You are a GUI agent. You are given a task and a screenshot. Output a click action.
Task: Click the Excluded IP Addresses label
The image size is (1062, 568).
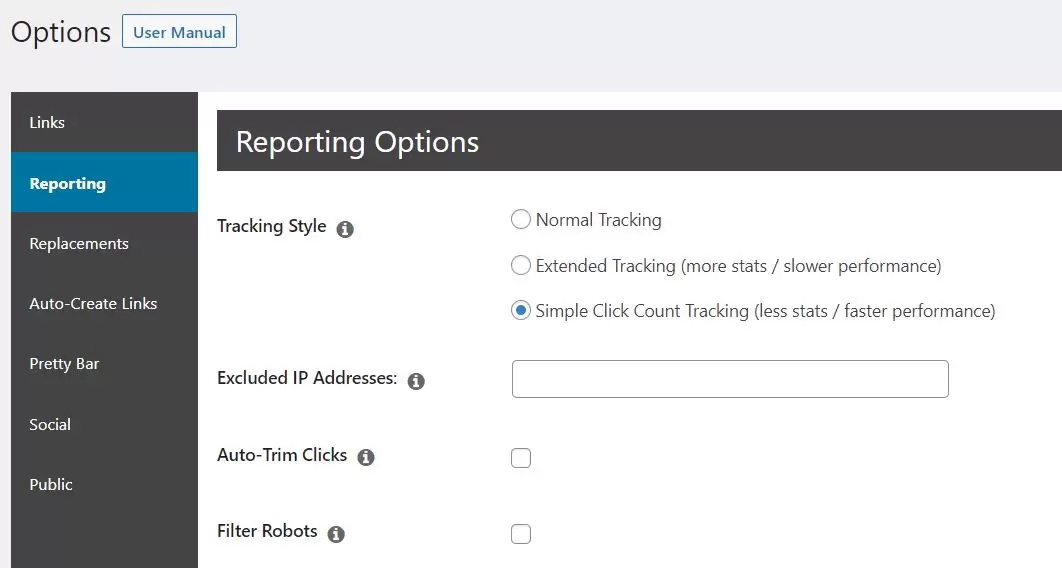tap(307, 378)
